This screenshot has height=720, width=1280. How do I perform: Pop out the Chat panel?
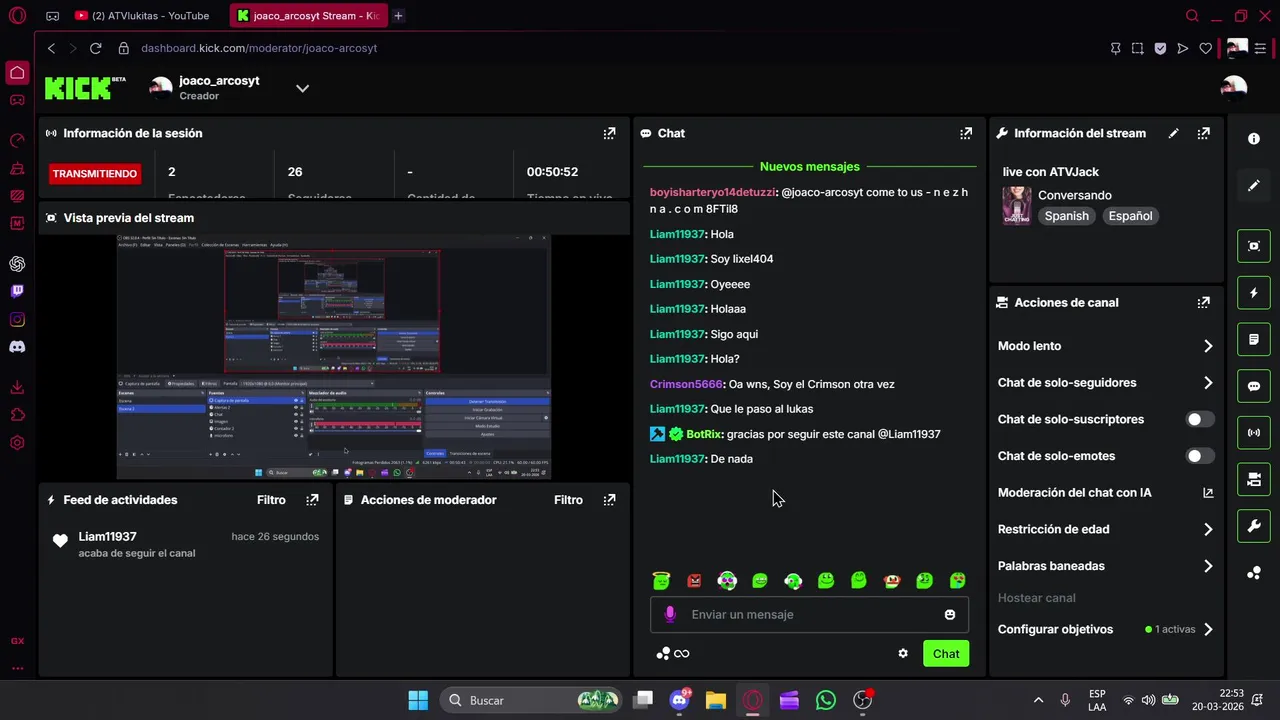point(966,133)
